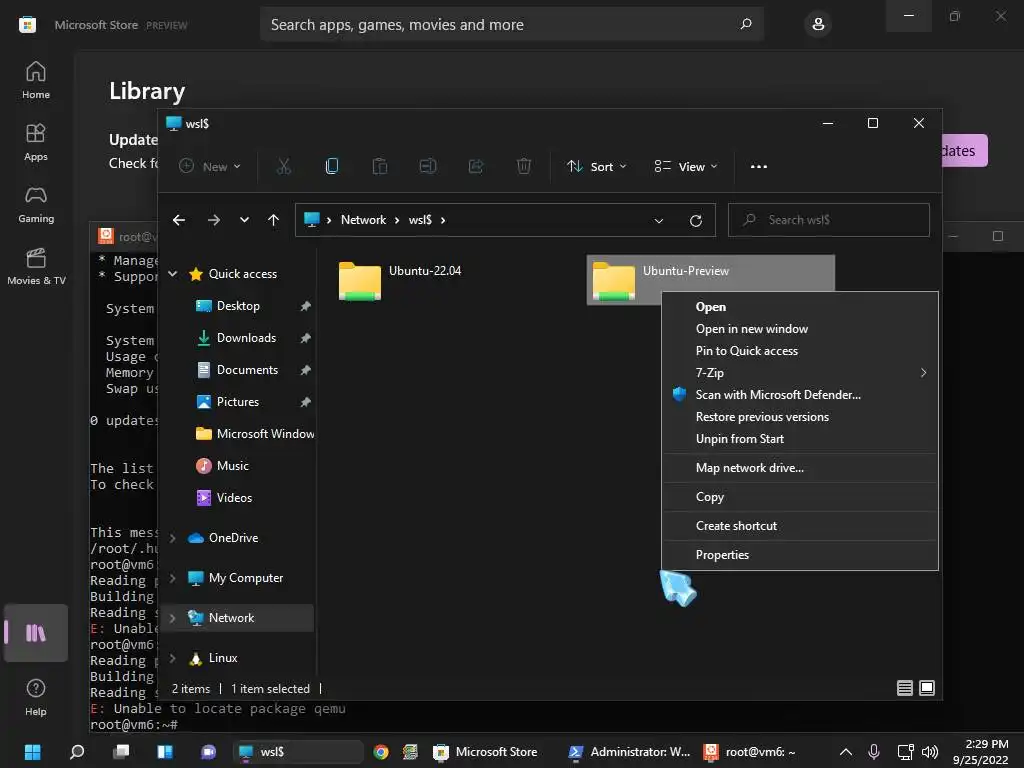The height and width of the screenshot is (768, 1024).
Task: Click the Paste clipboard icon in Explorer toolbar
Action: 379,167
